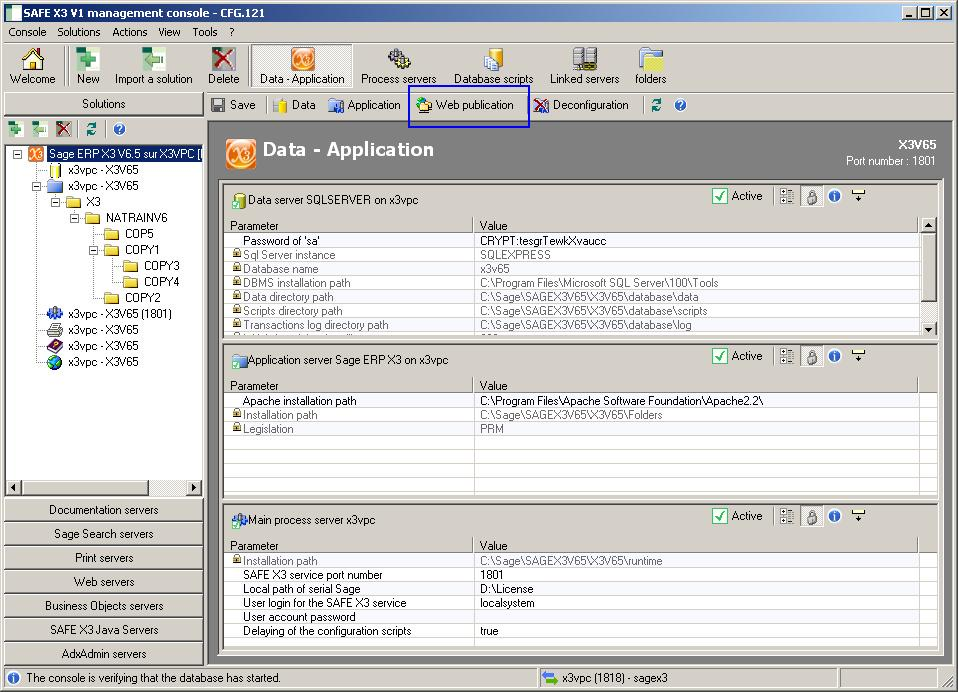Collapse the COPY1 folder node
Viewport: 958px width, 692px height.
(93, 250)
